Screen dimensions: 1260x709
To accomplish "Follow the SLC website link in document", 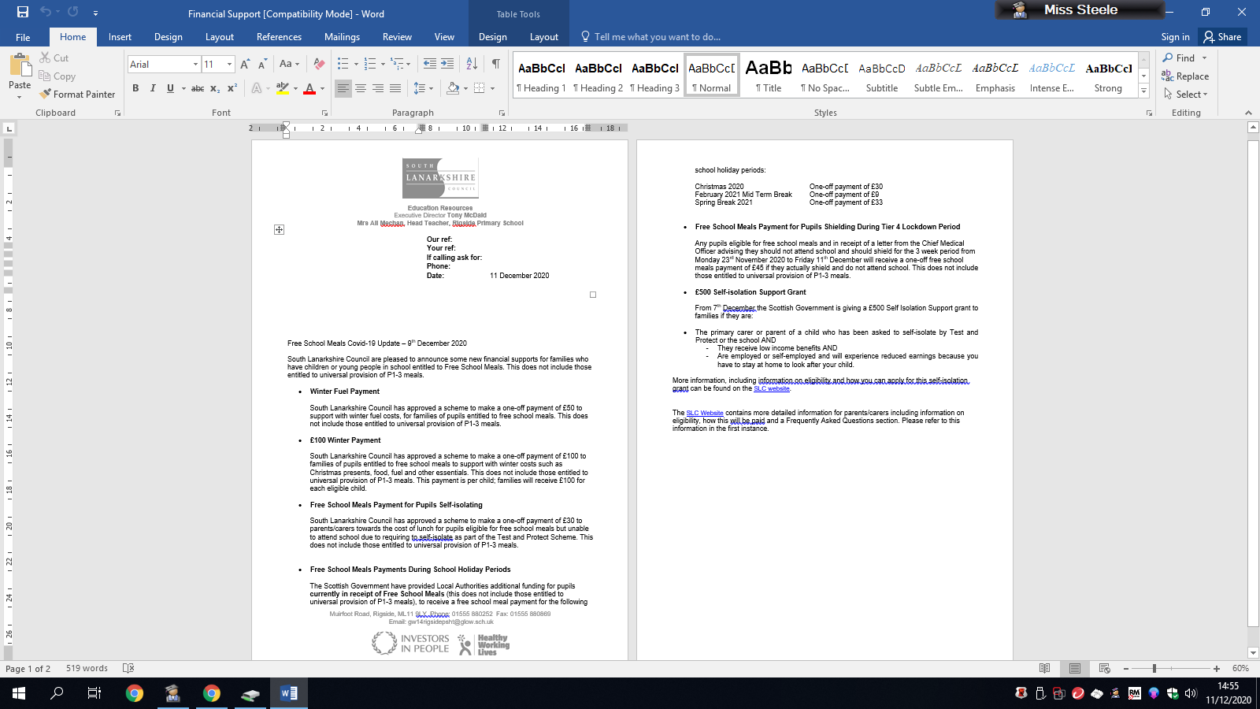I will tap(771, 389).
